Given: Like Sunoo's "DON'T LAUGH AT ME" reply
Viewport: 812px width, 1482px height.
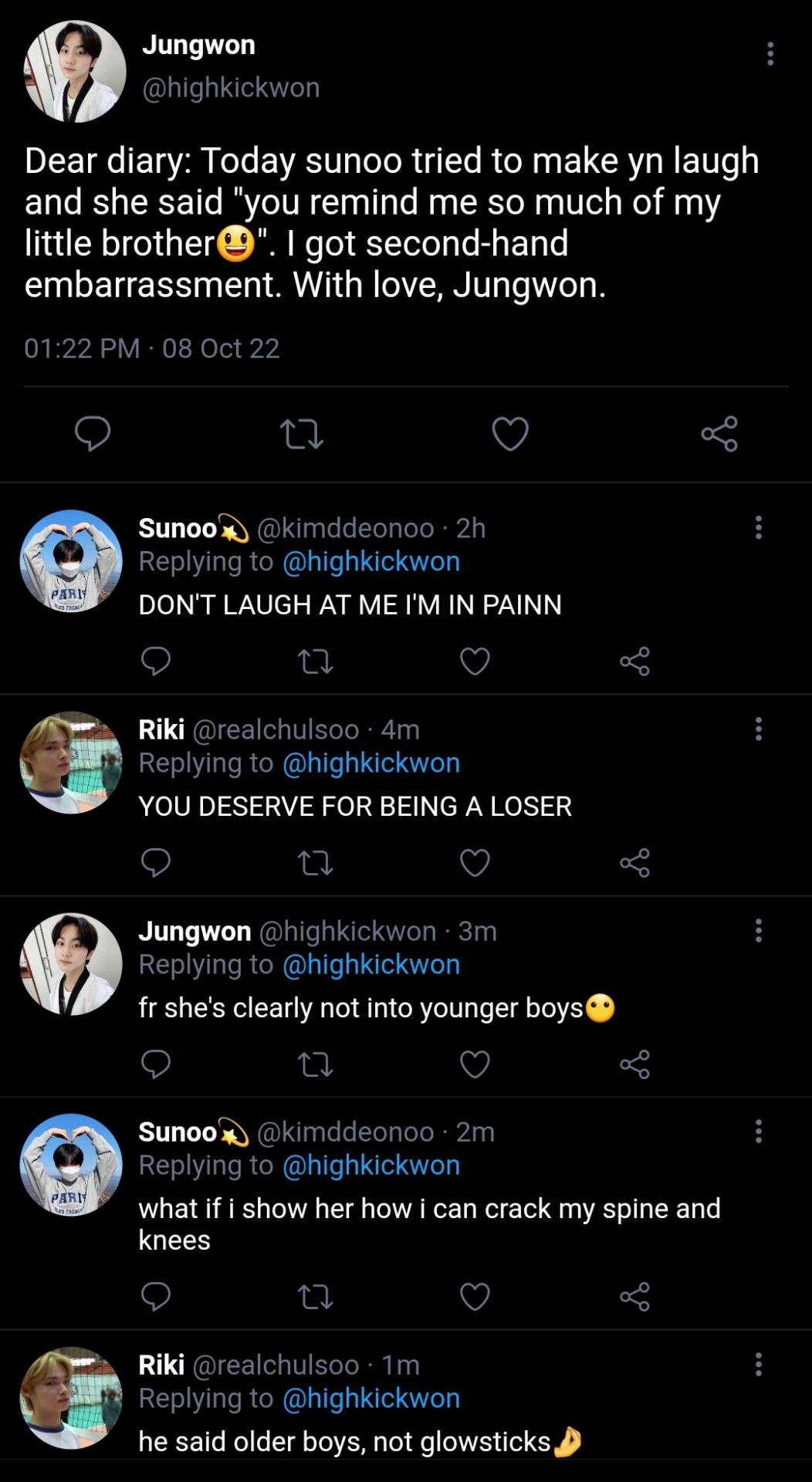Looking at the screenshot, I should 475,661.
